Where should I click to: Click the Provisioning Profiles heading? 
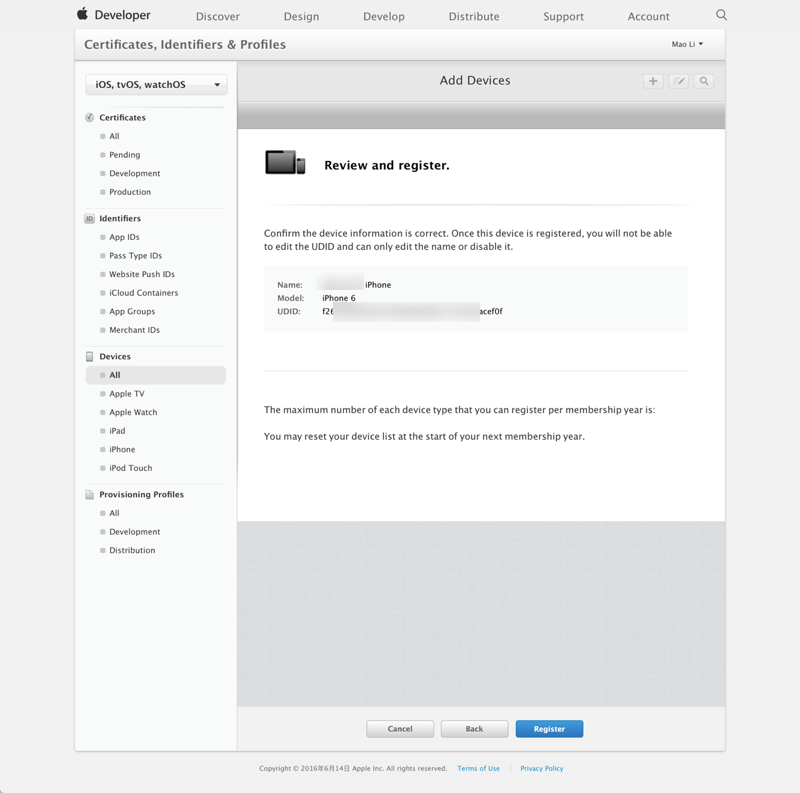(x=141, y=494)
